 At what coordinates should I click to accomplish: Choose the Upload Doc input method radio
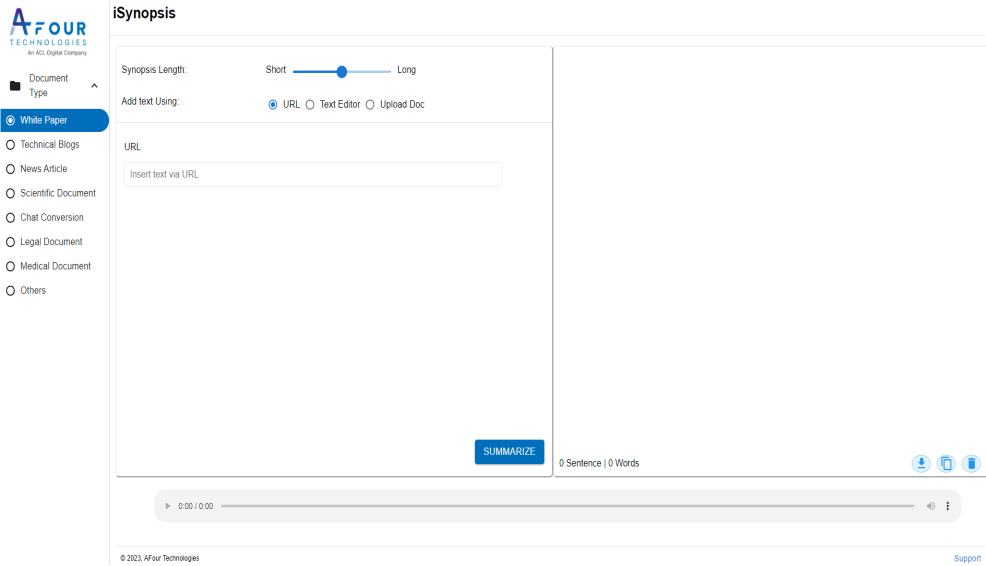pyautogui.click(x=370, y=104)
